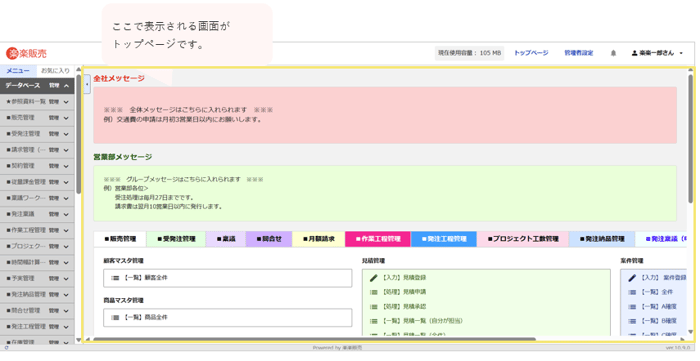Open sidebar ■発注工程管理 item
The image size is (700, 361).
pos(25,327)
